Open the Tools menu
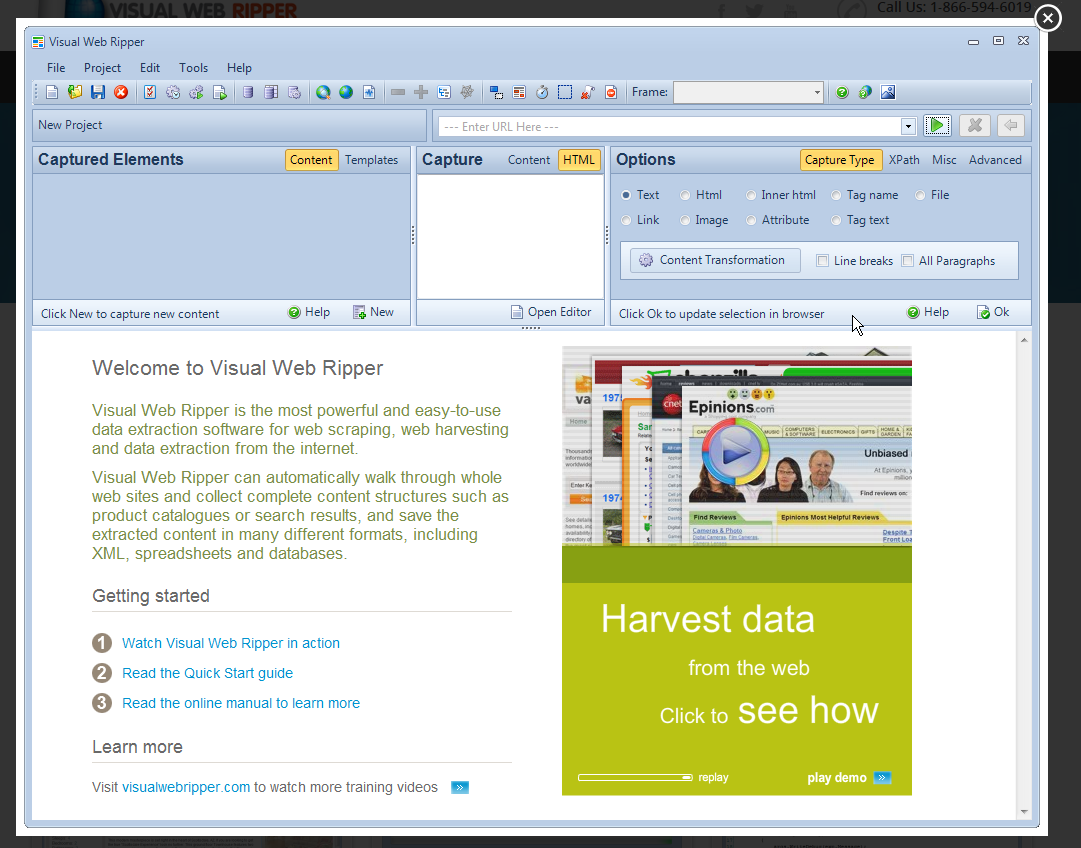 coord(193,68)
